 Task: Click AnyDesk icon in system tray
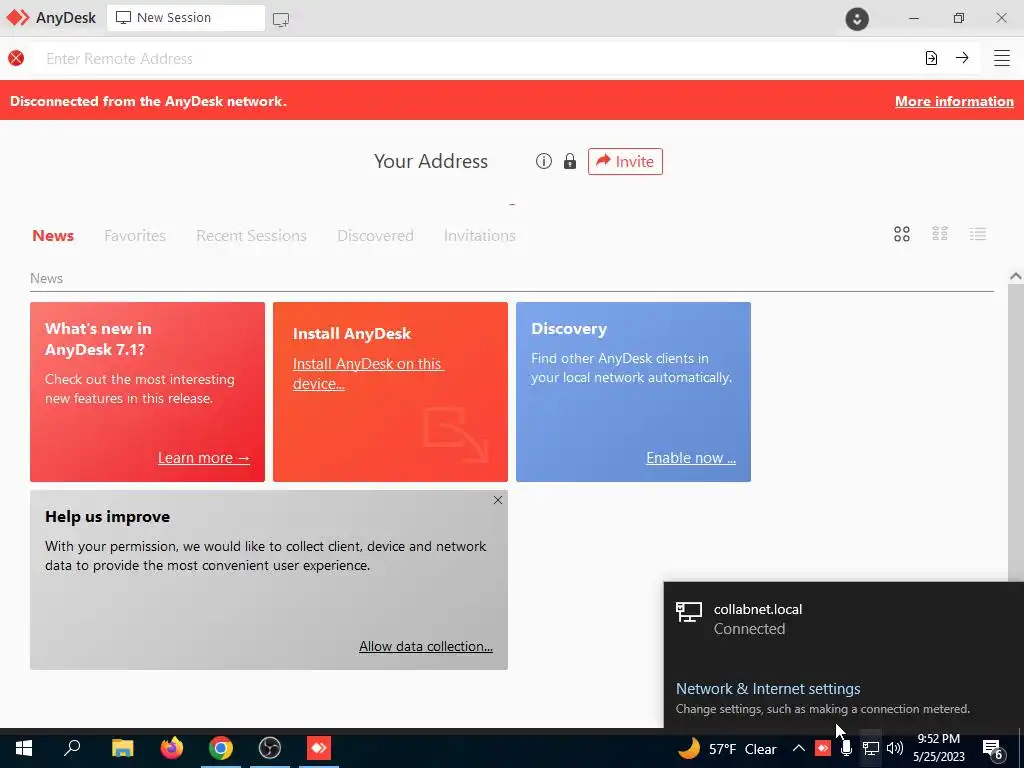click(x=822, y=748)
